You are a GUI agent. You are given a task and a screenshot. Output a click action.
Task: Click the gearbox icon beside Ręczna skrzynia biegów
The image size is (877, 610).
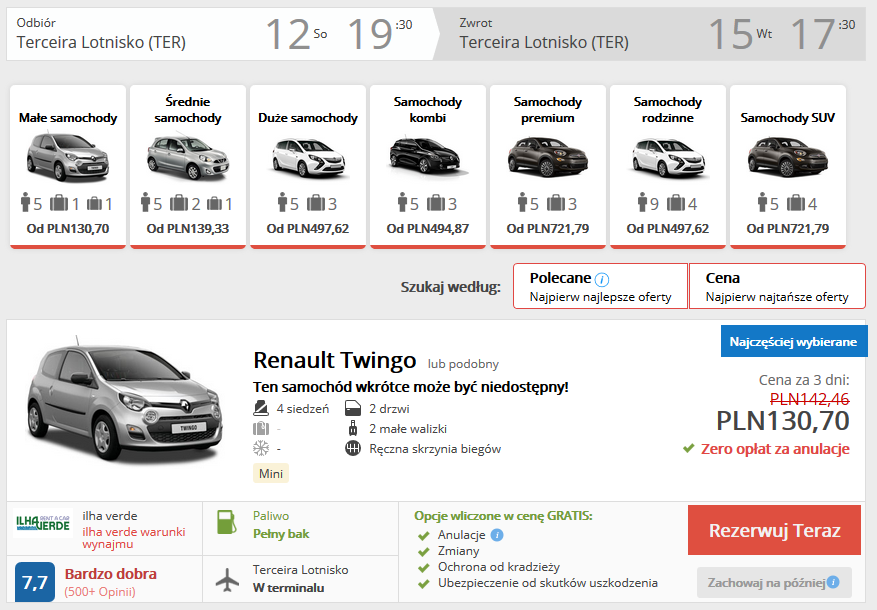point(353,448)
